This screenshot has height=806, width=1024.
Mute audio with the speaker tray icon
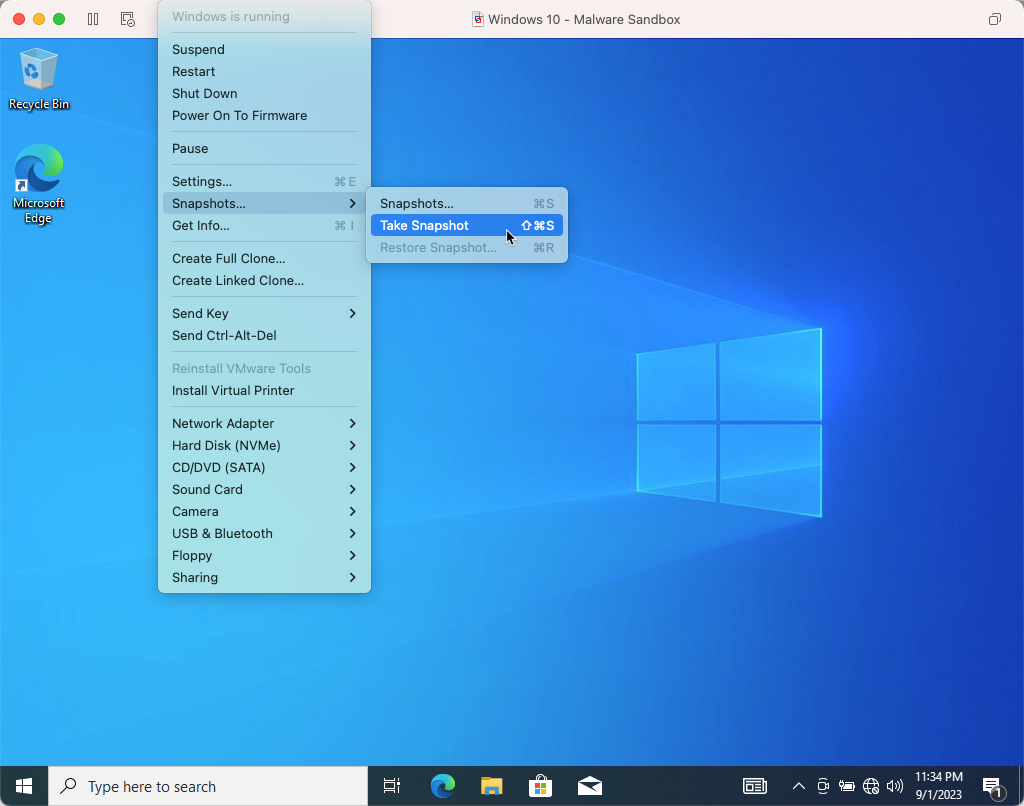894,786
